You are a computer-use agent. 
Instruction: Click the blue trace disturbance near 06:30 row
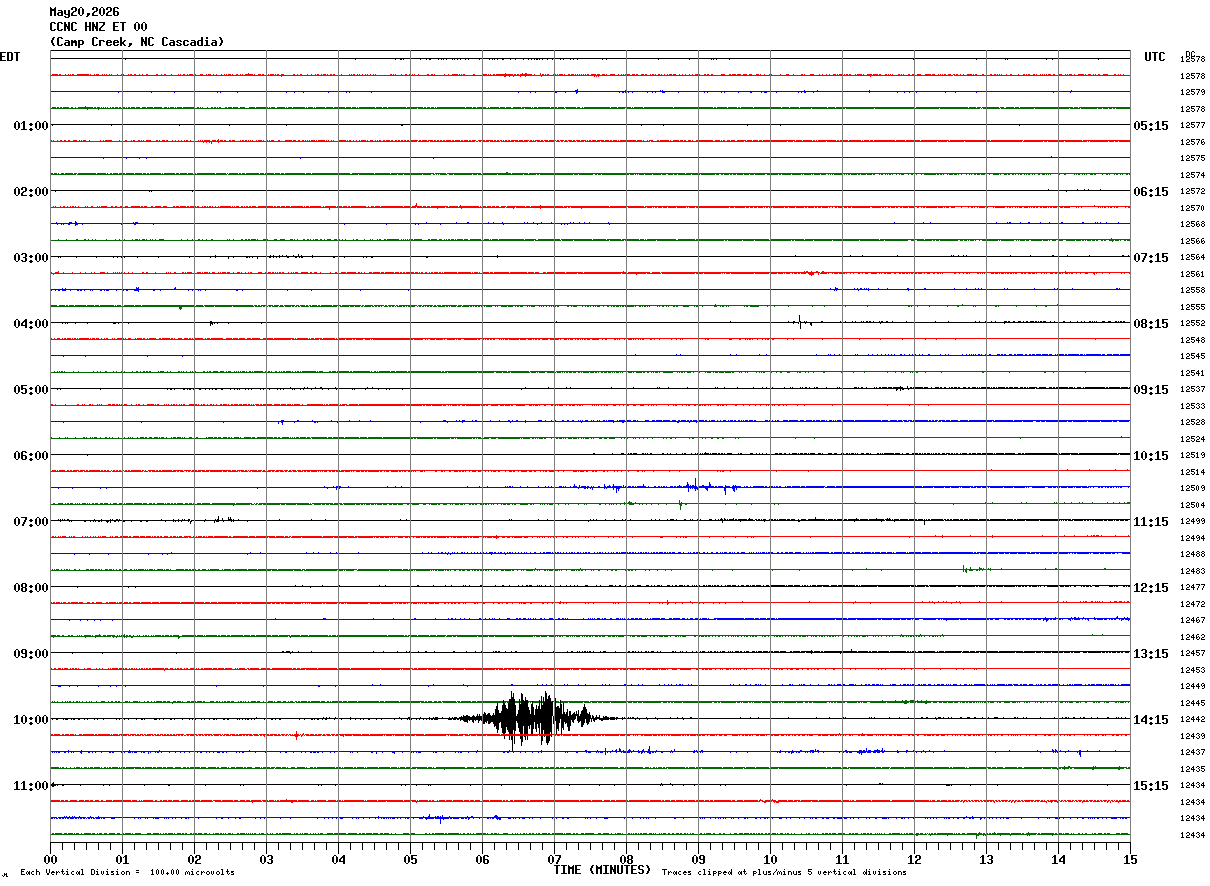point(690,487)
